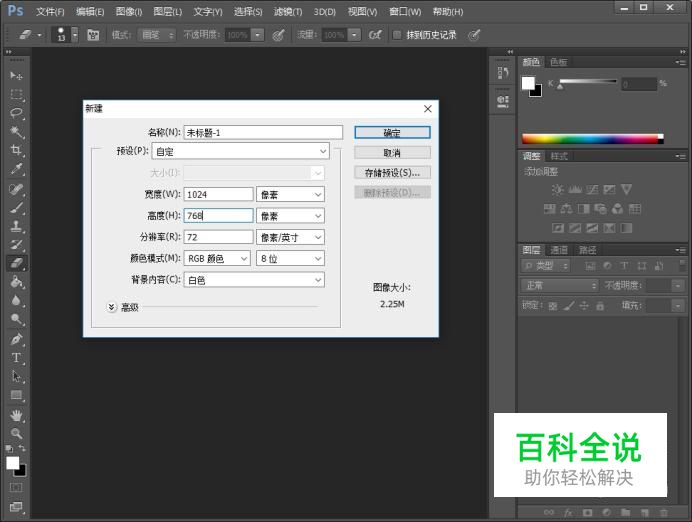Select the Zoom magnifier tool
This screenshot has height=522, width=692.
pyautogui.click(x=16, y=433)
